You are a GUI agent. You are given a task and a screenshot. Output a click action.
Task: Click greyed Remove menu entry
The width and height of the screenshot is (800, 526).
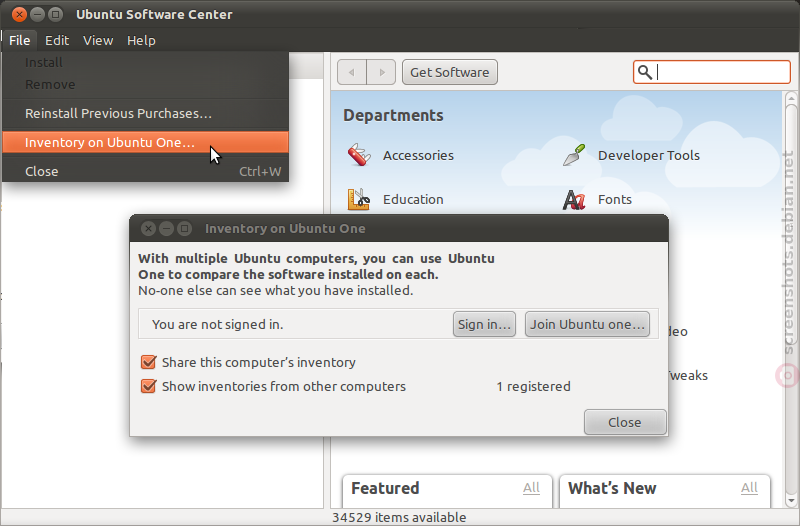pos(145,84)
